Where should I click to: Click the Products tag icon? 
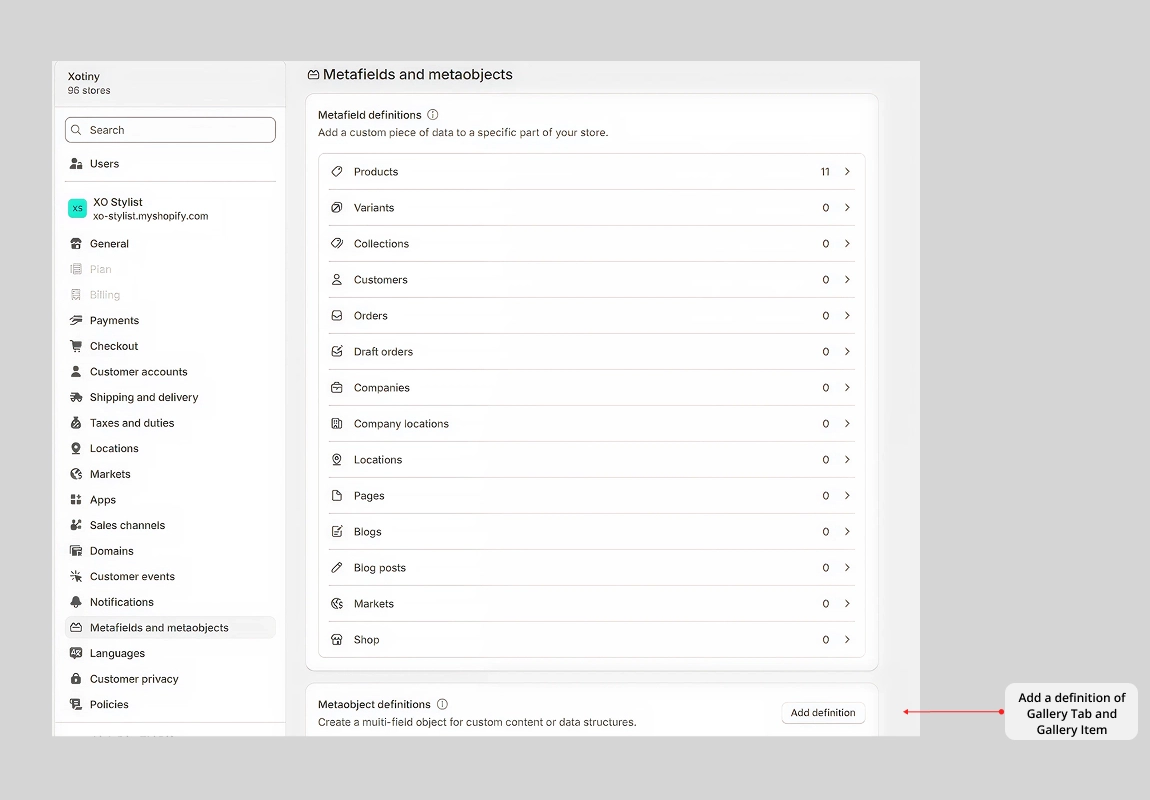pos(337,172)
